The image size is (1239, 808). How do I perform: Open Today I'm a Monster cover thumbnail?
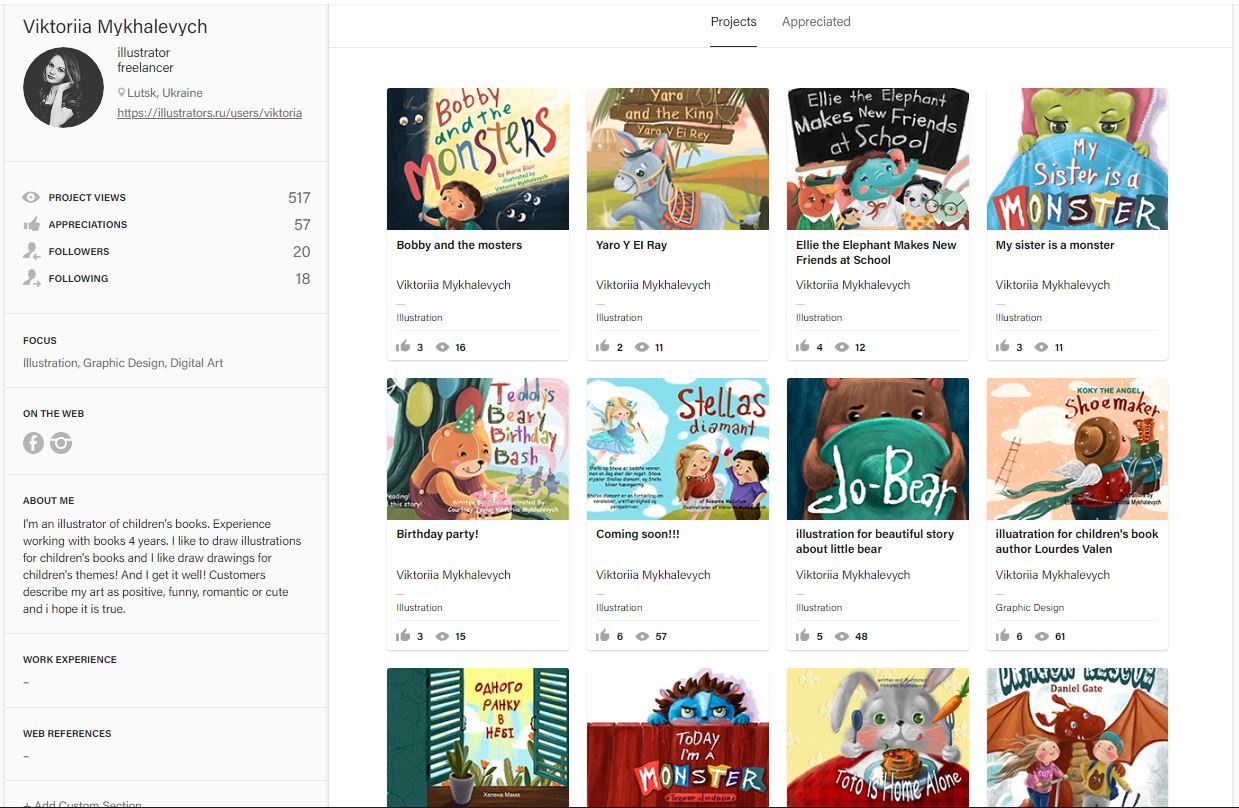tap(678, 738)
